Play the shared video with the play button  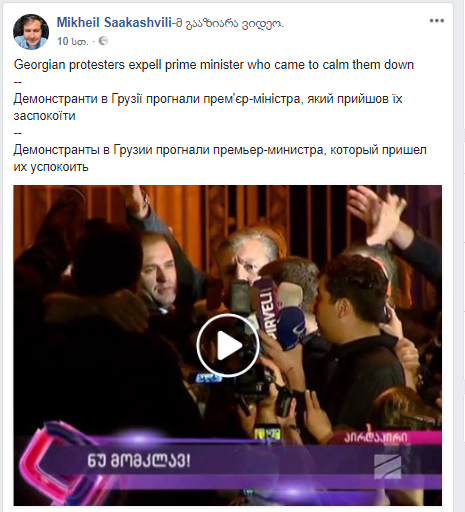228,345
